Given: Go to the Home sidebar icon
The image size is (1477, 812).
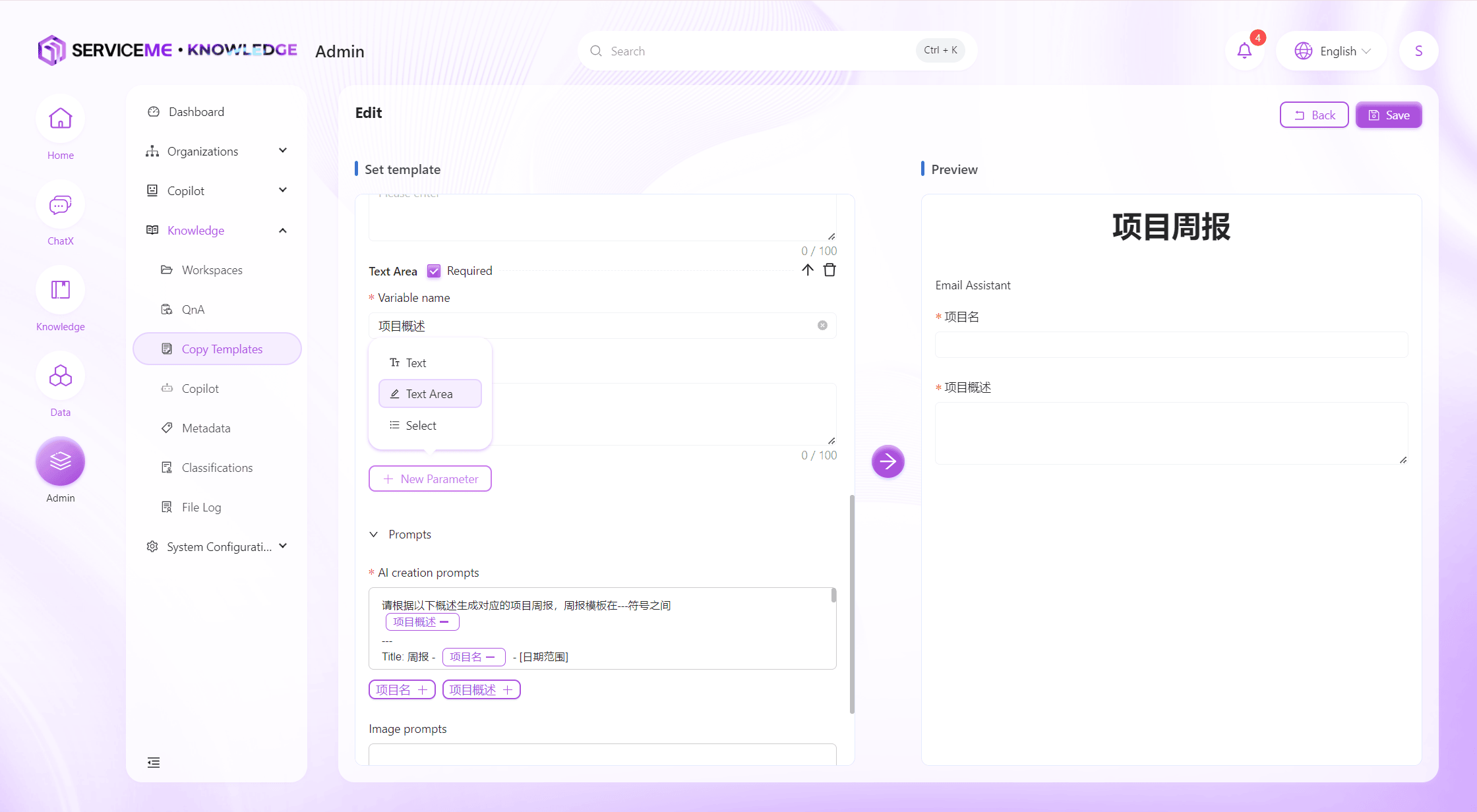Looking at the screenshot, I should (x=60, y=119).
